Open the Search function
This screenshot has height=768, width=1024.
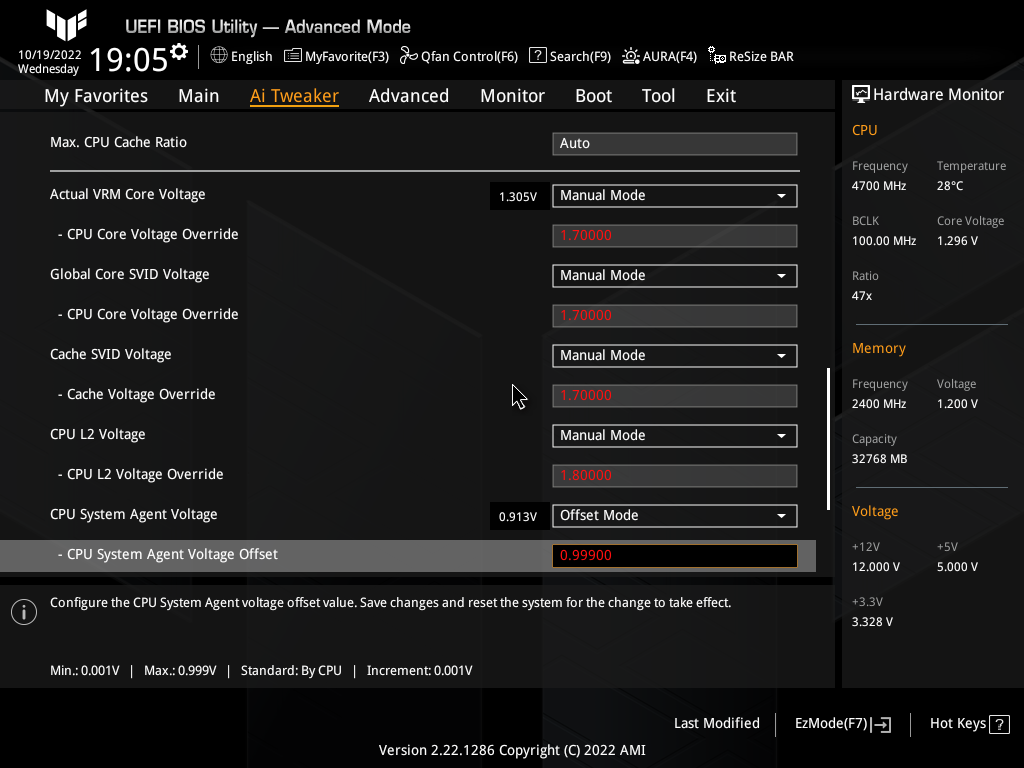569,56
